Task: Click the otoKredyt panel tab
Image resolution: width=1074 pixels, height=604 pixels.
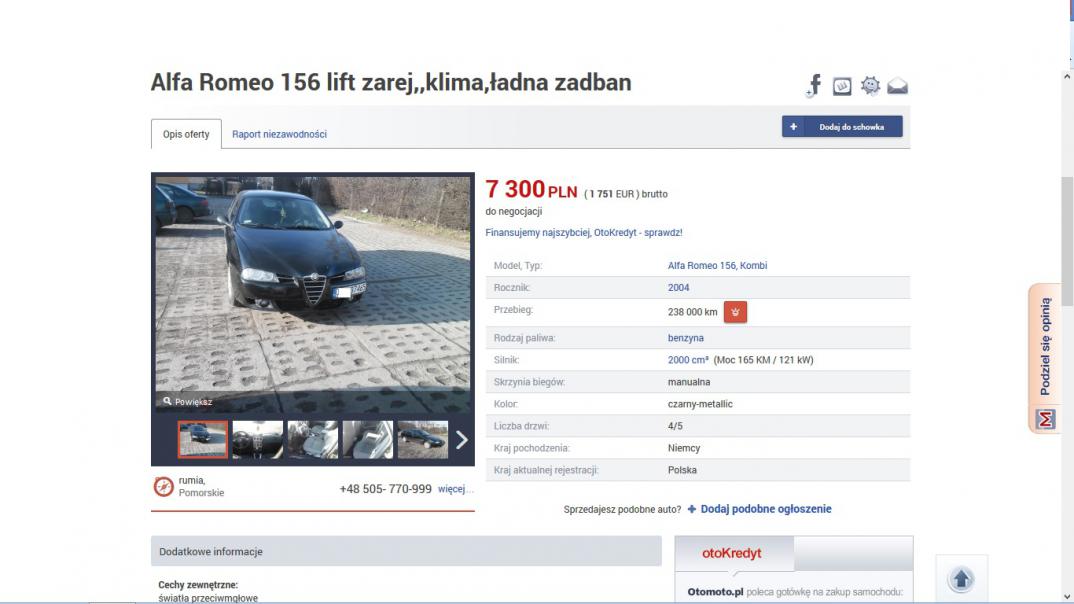Action: [x=734, y=553]
